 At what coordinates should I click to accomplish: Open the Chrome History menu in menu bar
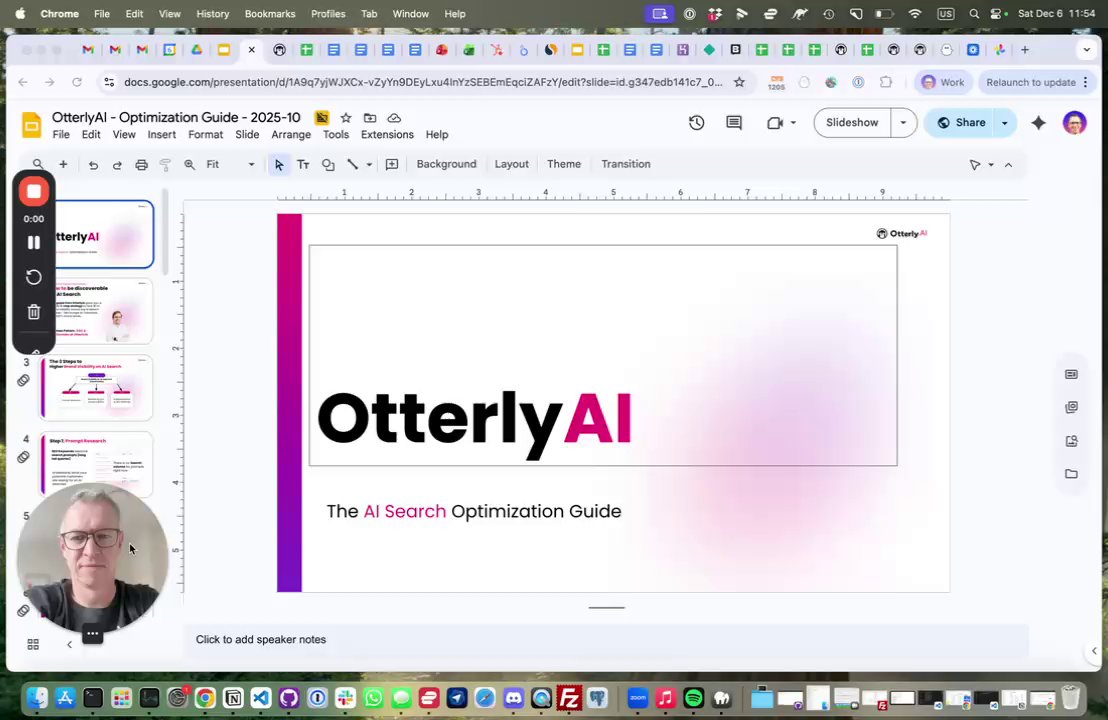point(213,13)
